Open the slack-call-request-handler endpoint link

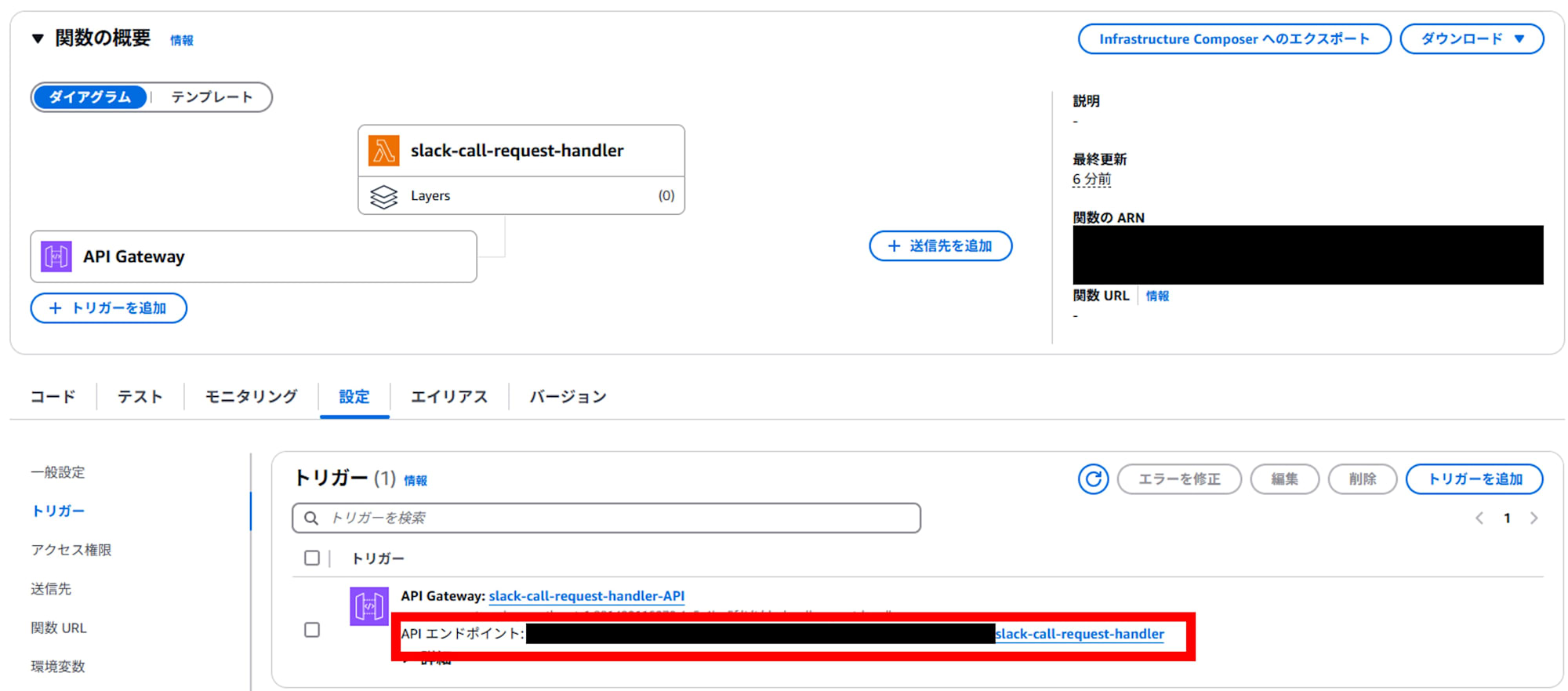(x=1080, y=634)
